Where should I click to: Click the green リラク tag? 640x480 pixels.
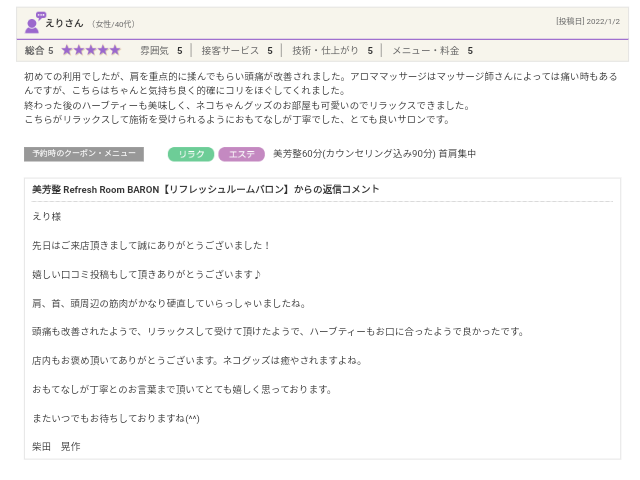pyautogui.click(x=190, y=154)
